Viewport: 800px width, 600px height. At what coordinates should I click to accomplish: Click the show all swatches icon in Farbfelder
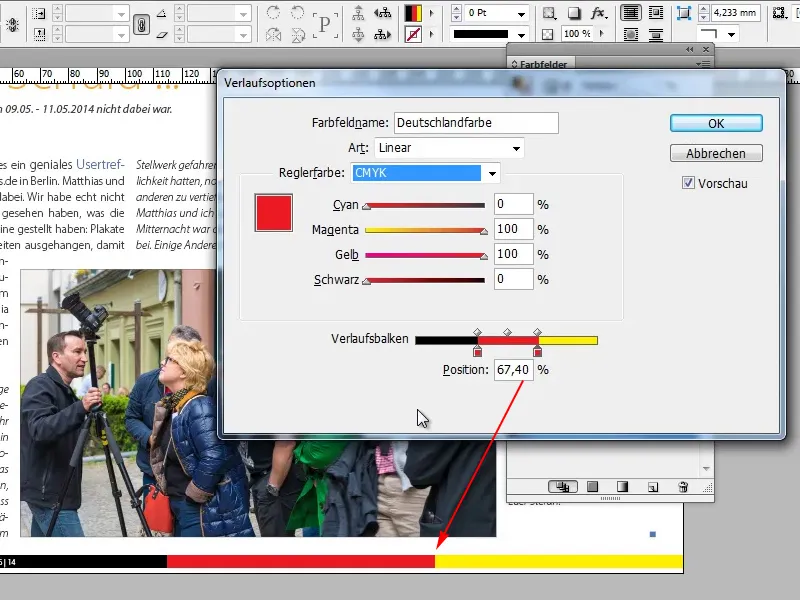[564, 487]
